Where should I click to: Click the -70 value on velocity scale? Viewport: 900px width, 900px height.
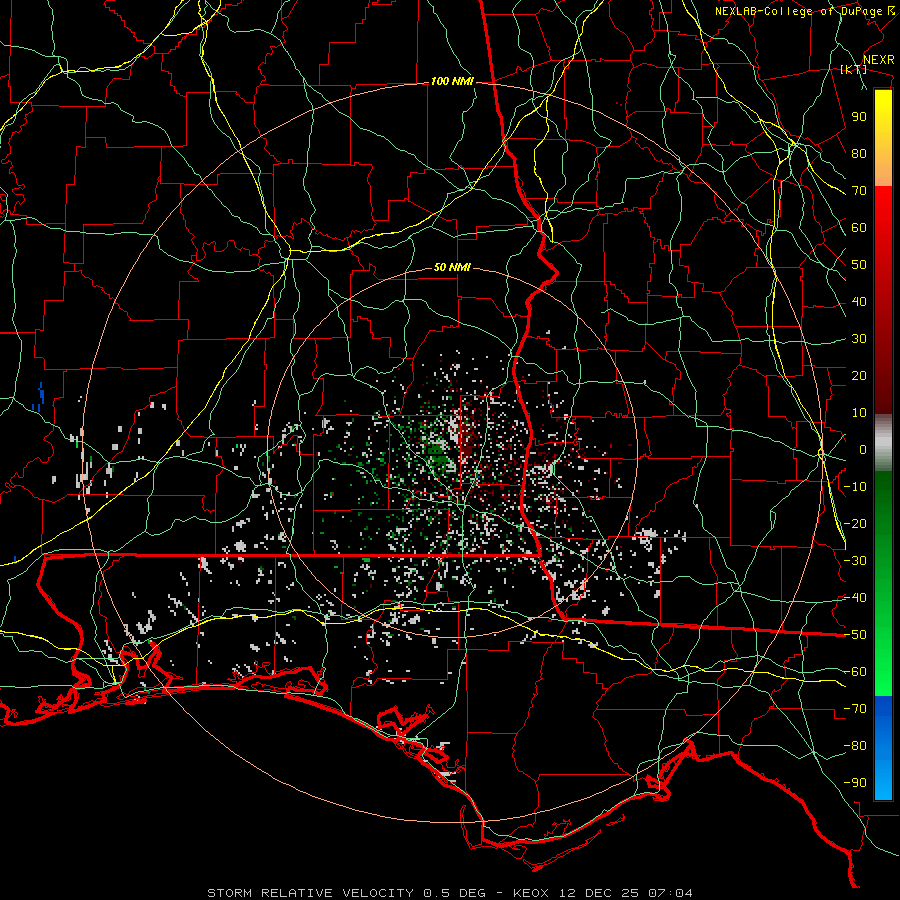point(855,709)
